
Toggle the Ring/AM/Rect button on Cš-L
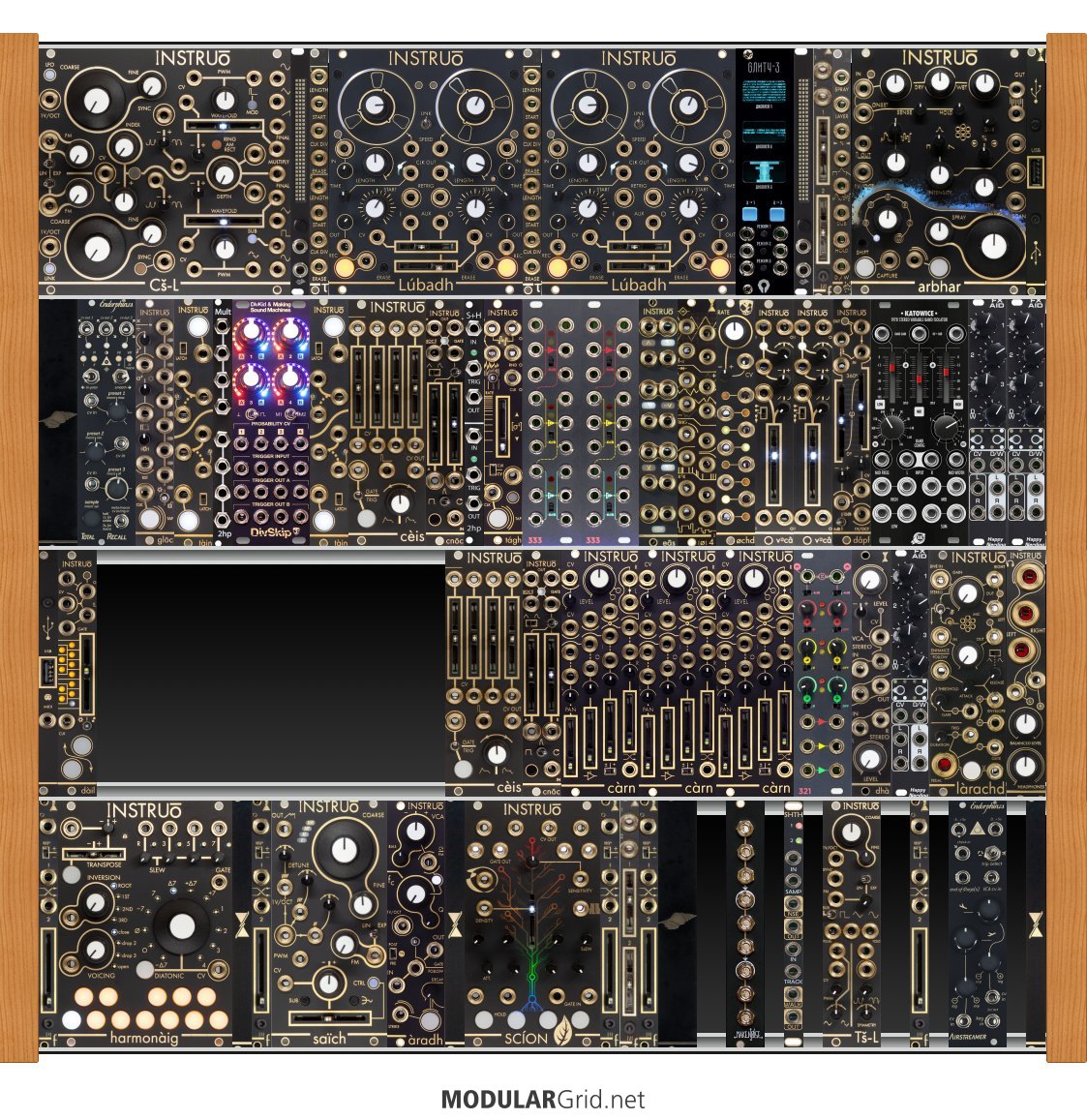click(216, 145)
